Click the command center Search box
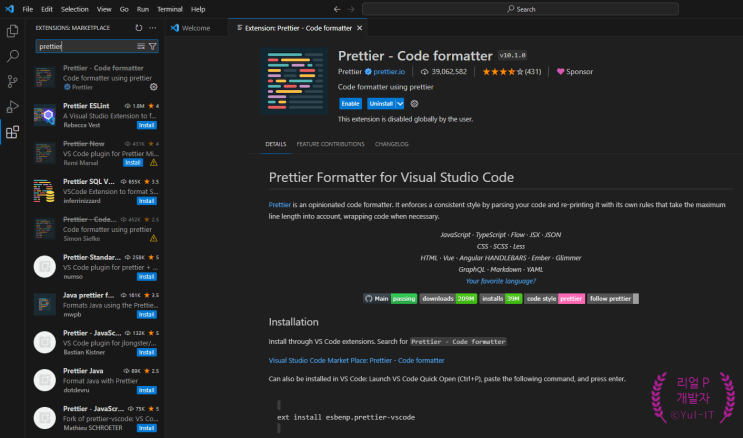Viewport: 743px width, 438px height. click(x=520, y=9)
